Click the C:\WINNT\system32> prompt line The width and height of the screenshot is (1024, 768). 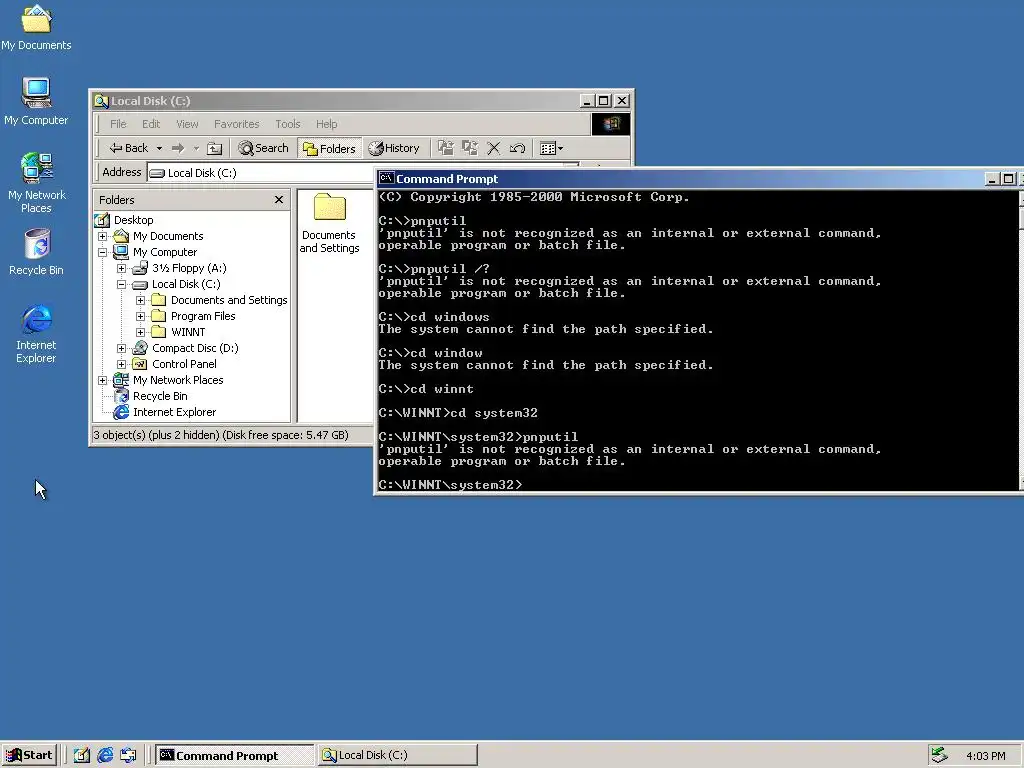[450, 485]
